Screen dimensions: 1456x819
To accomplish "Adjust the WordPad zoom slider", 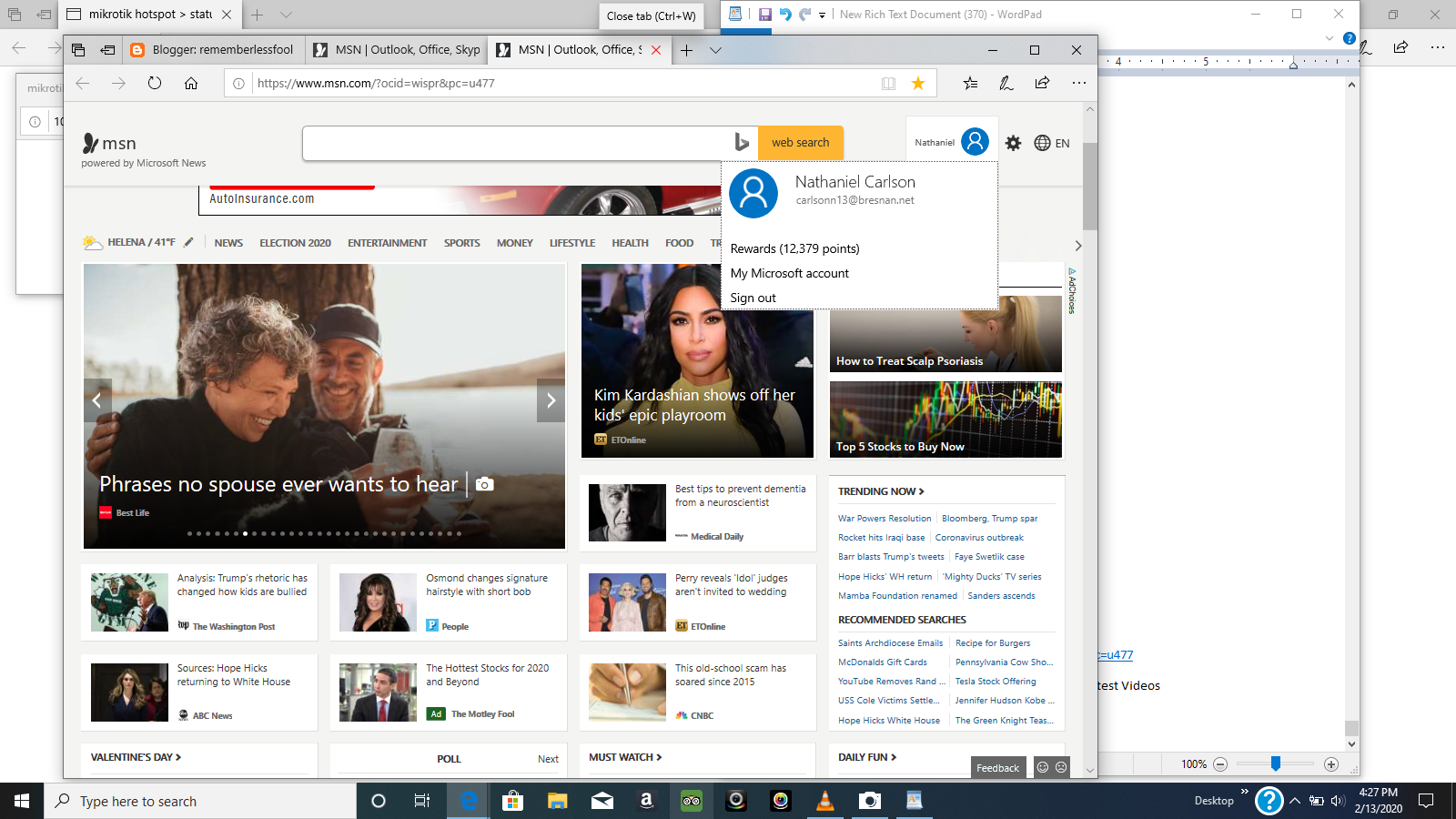I will [1276, 763].
